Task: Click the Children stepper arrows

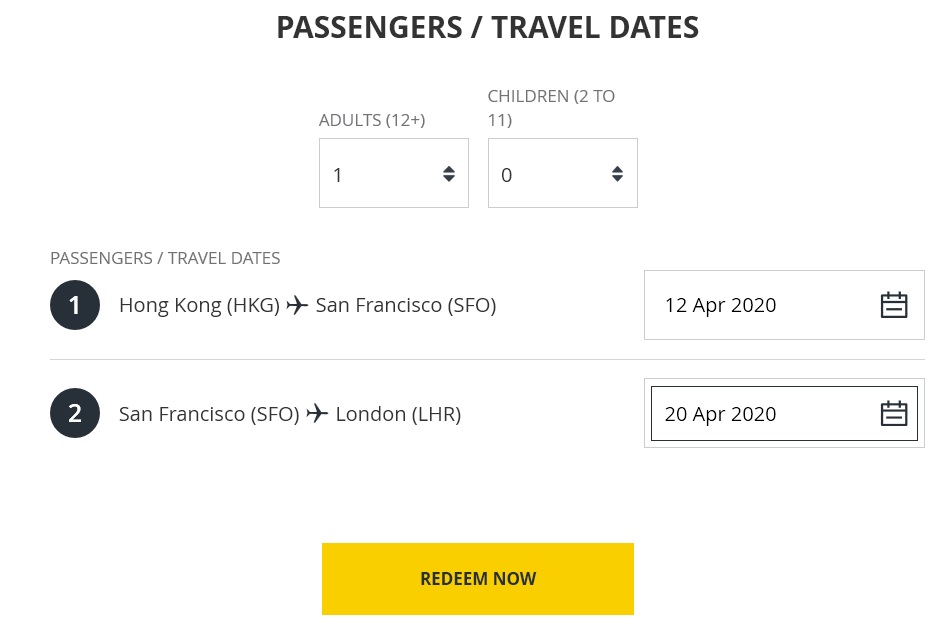Action: click(617, 174)
